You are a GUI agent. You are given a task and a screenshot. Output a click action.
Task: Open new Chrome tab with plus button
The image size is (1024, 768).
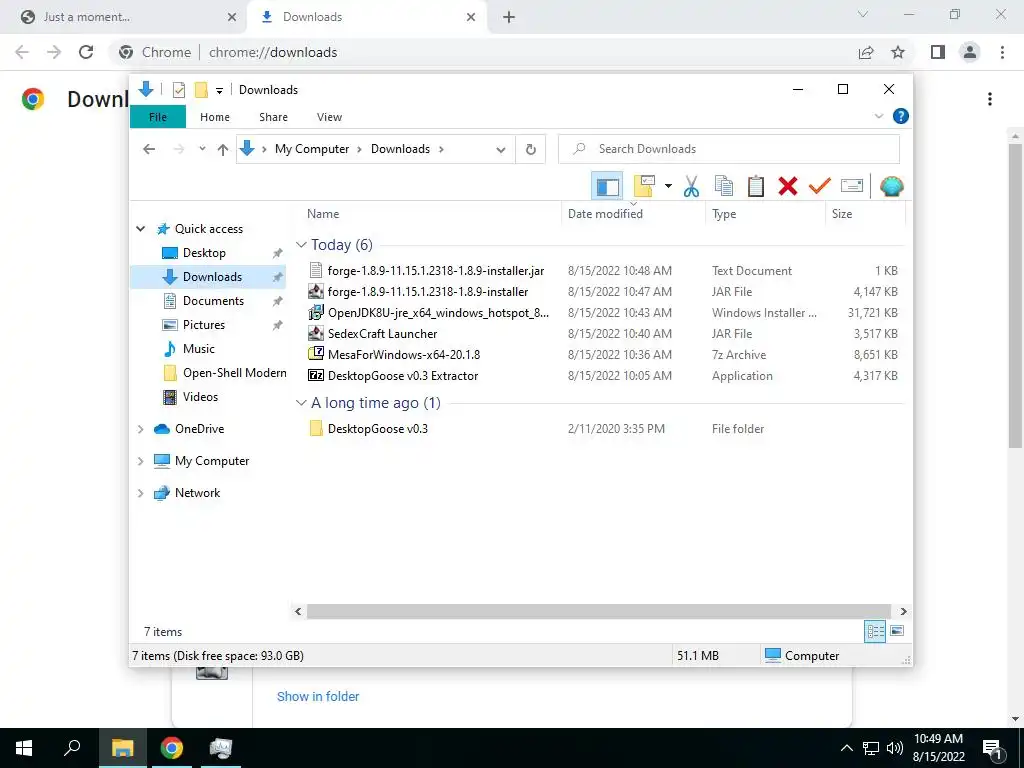coord(509,17)
